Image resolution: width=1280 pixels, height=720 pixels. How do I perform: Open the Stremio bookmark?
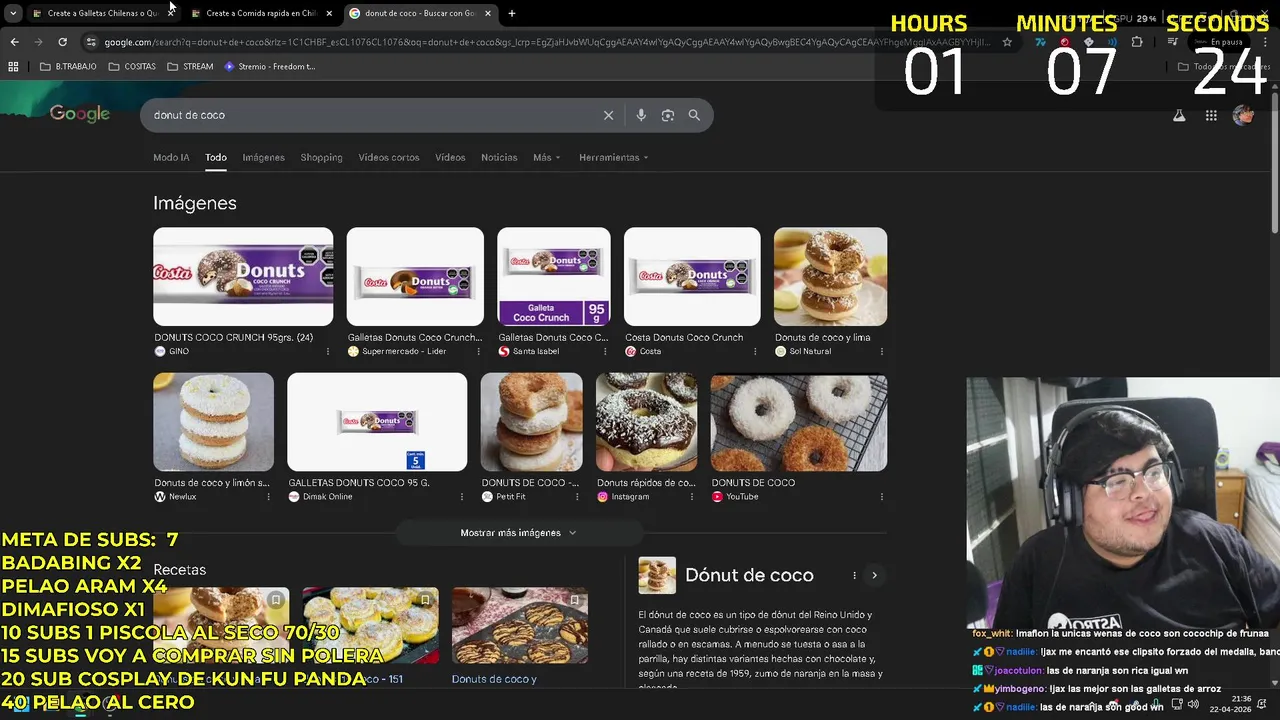(270, 66)
